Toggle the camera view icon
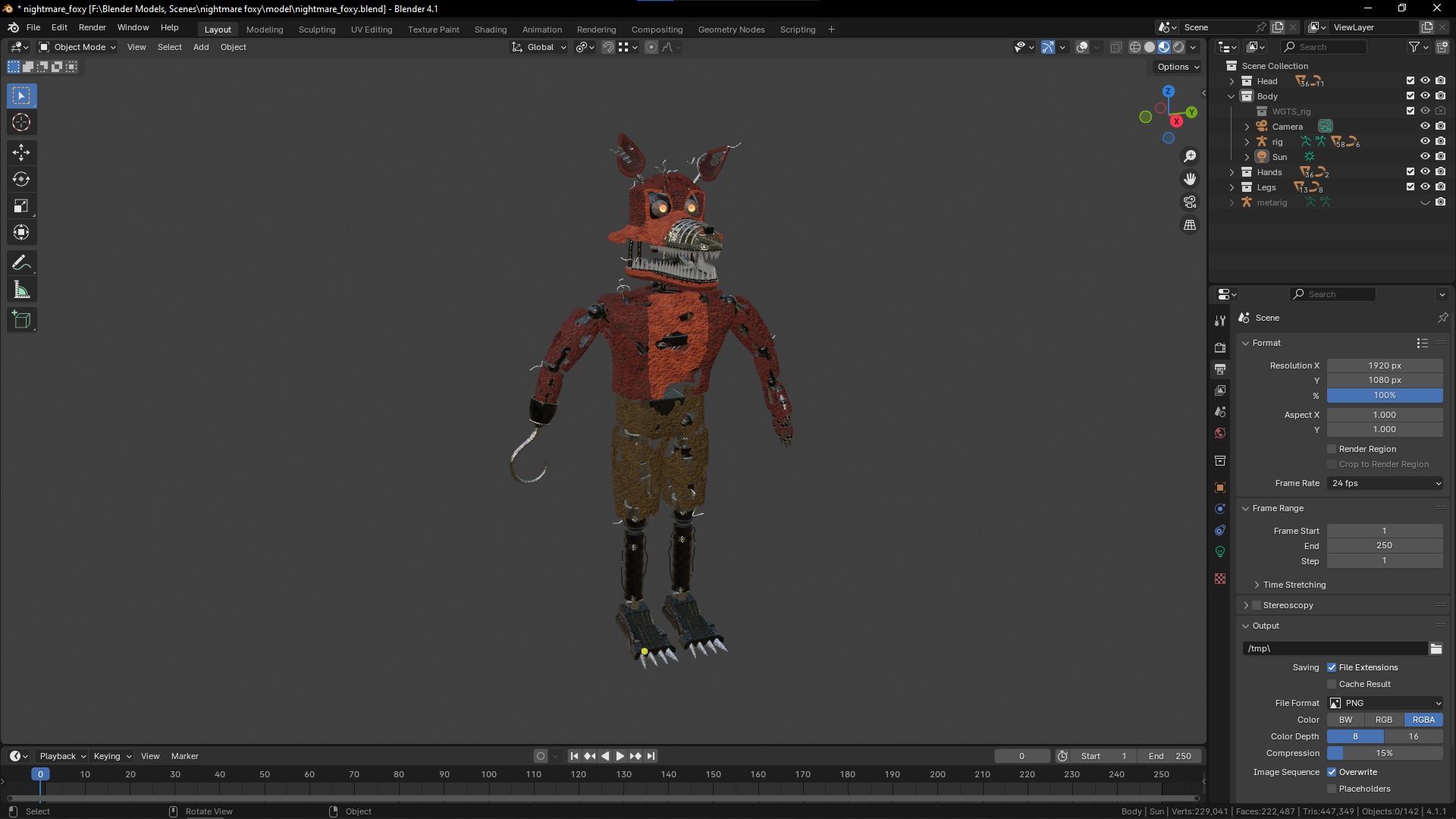The height and width of the screenshot is (819, 1456). click(x=1190, y=202)
